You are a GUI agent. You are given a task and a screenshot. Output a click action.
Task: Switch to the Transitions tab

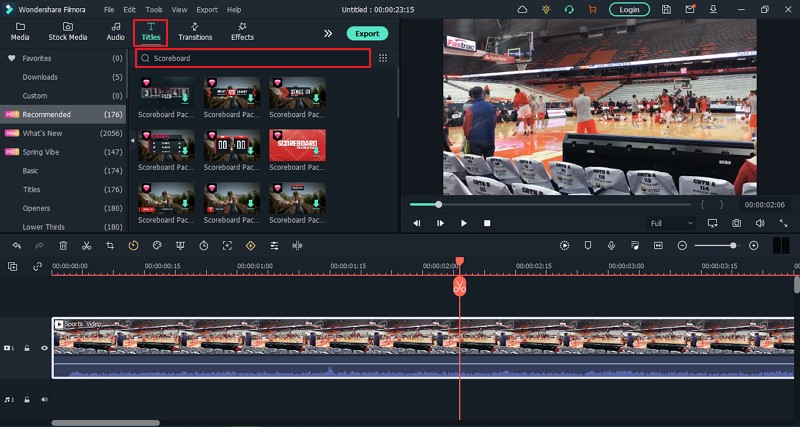195,32
